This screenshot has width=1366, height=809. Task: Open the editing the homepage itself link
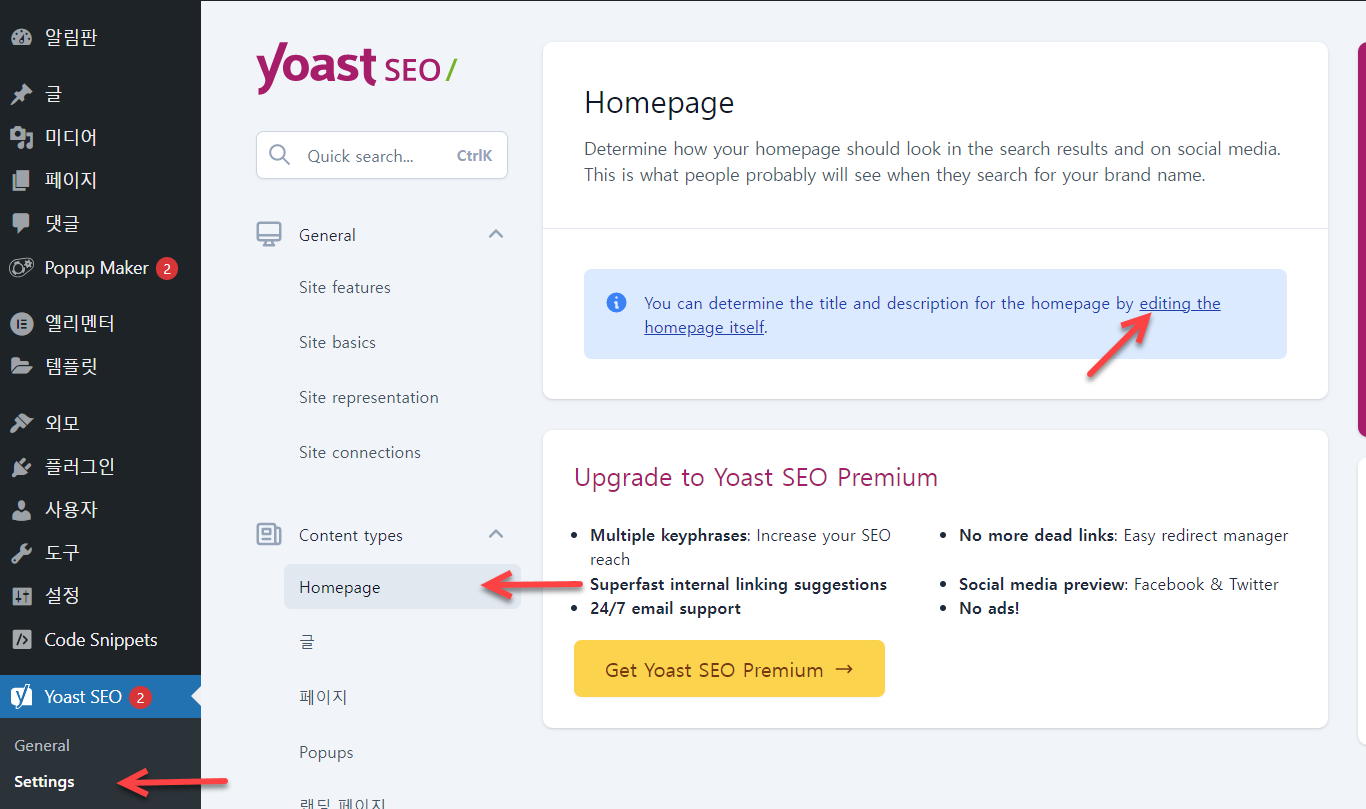[1180, 303]
